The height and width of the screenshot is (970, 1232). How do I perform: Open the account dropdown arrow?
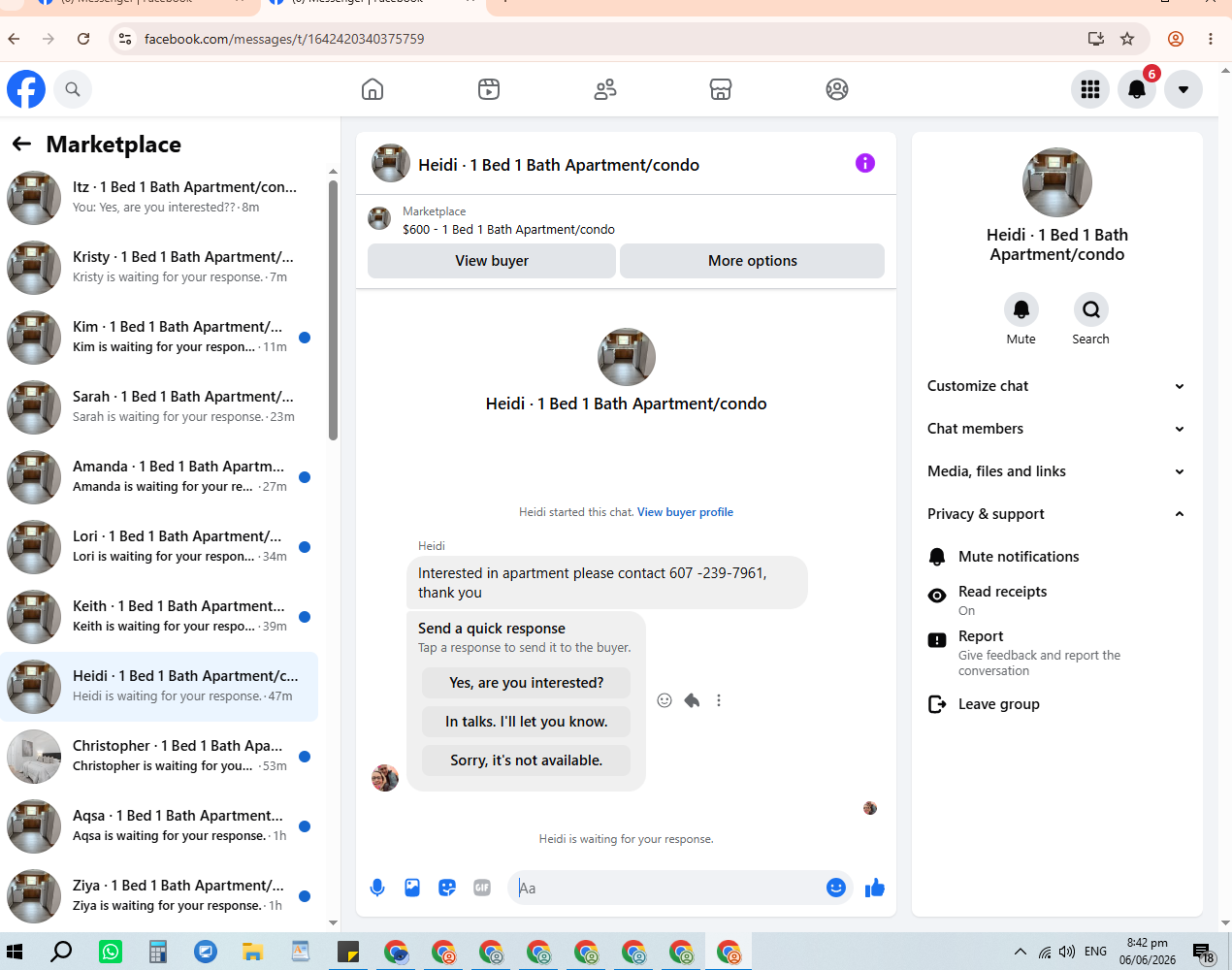tap(1183, 89)
